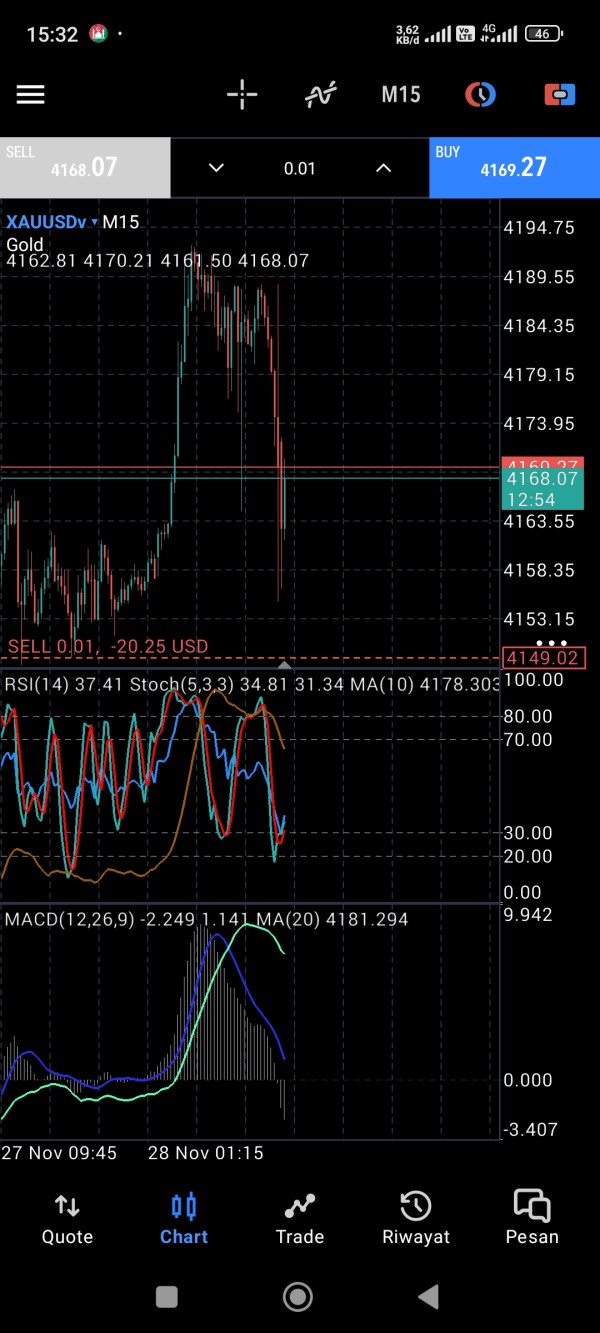Expand the indicator panel divider arrow
The width and height of the screenshot is (600, 1333).
pyautogui.click(x=285, y=665)
